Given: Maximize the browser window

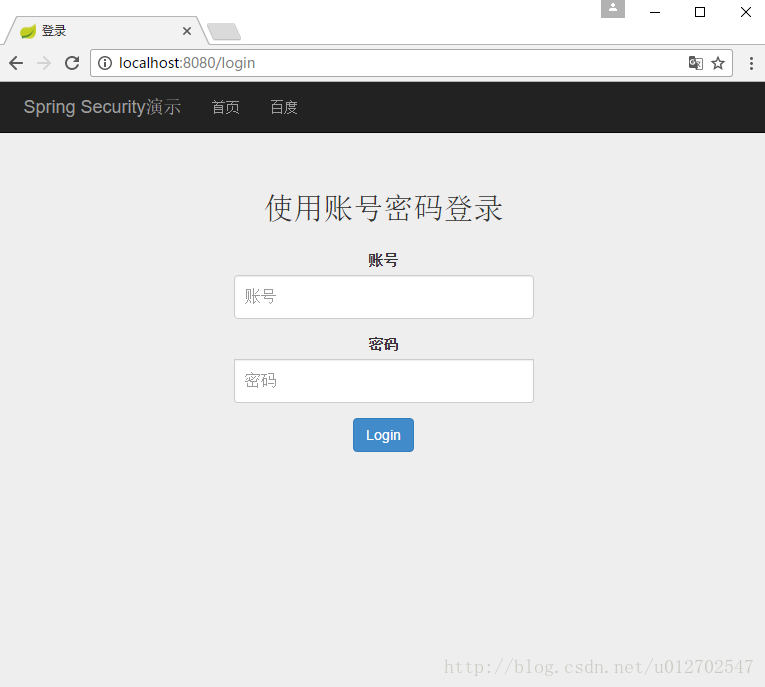Looking at the screenshot, I should coord(700,12).
